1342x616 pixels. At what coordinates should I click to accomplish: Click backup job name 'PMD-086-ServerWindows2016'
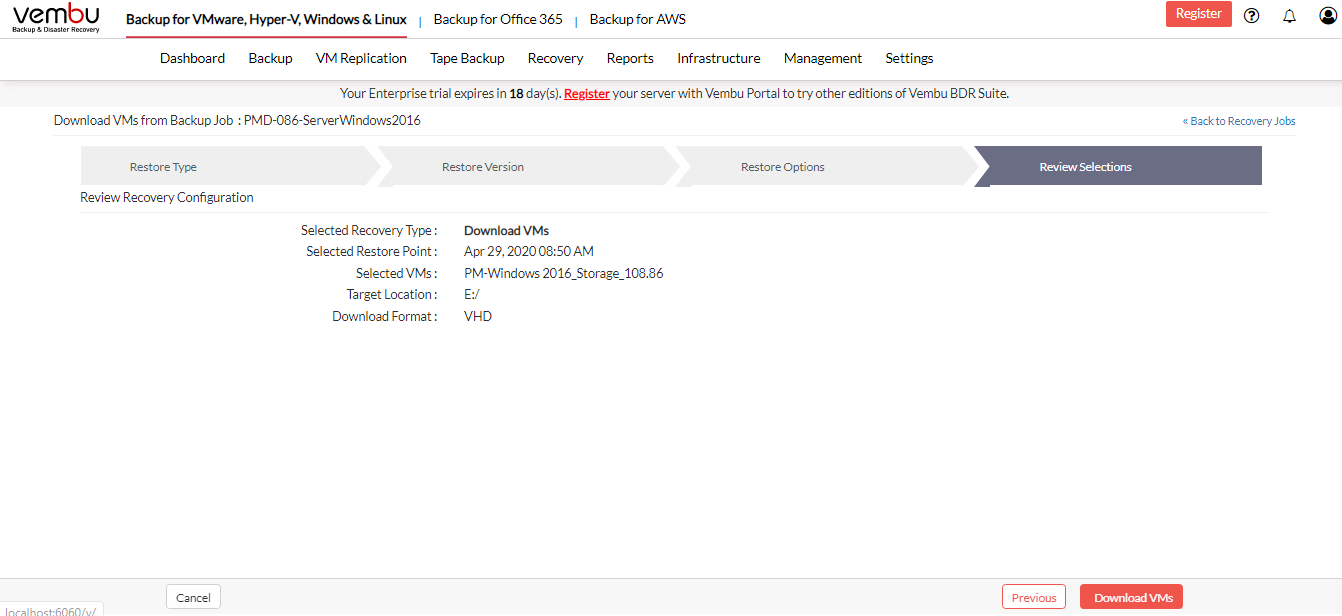coord(332,121)
